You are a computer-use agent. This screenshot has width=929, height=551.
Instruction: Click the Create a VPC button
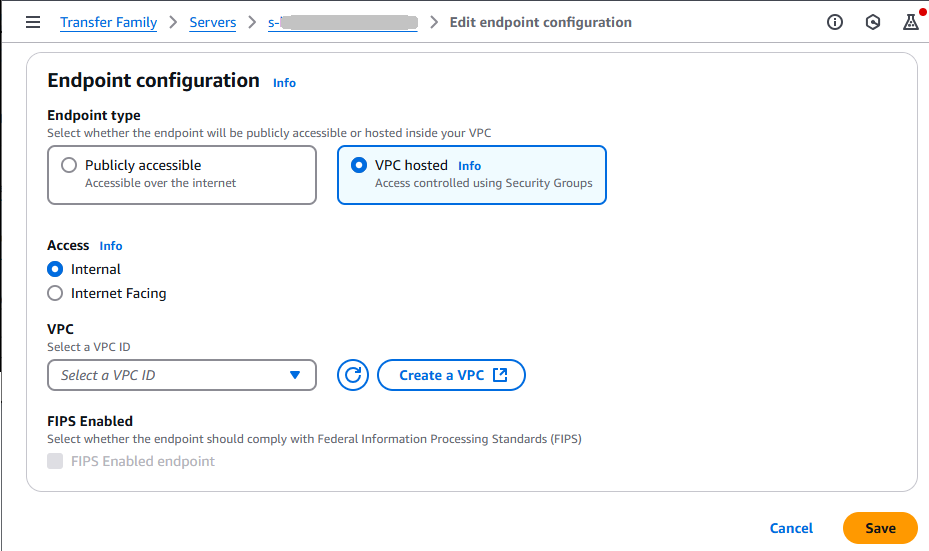(x=451, y=375)
